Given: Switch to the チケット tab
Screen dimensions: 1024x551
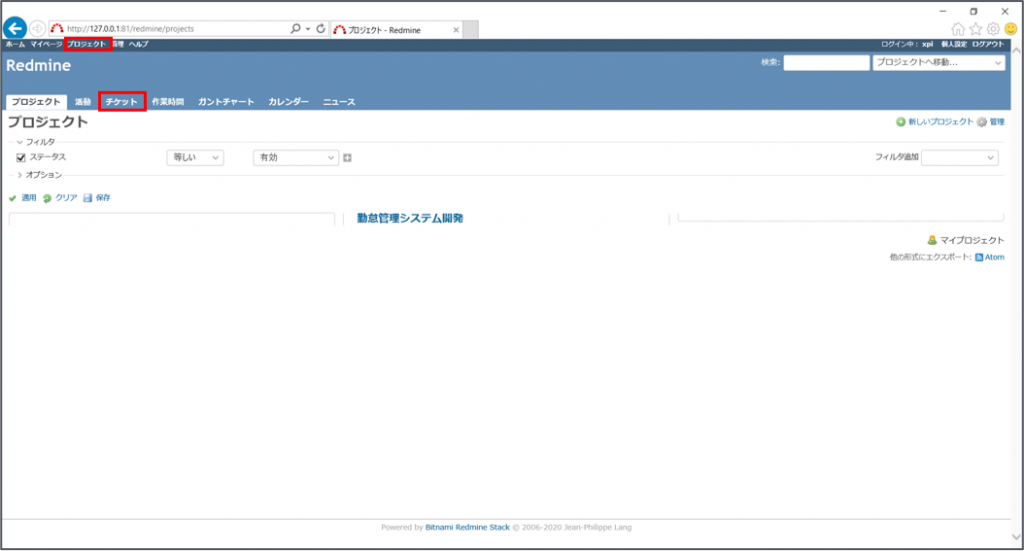Looking at the screenshot, I should pos(122,102).
